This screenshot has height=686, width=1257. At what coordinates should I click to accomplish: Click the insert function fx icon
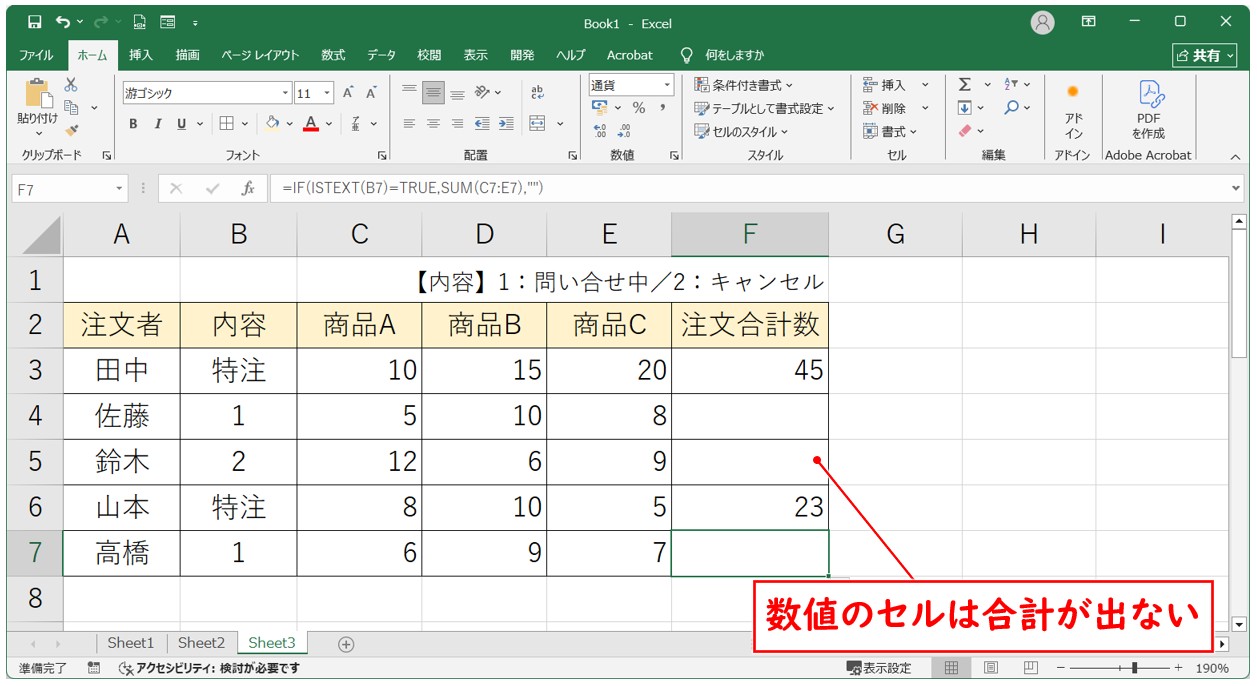click(x=247, y=188)
